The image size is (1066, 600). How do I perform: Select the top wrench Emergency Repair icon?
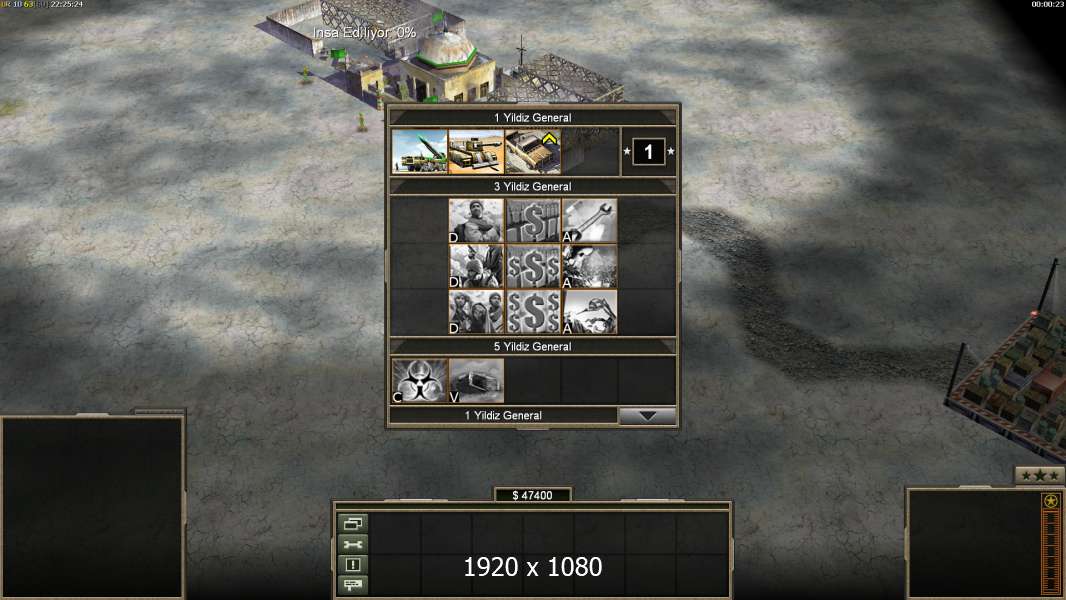pyautogui.click(x=589, y=220)
